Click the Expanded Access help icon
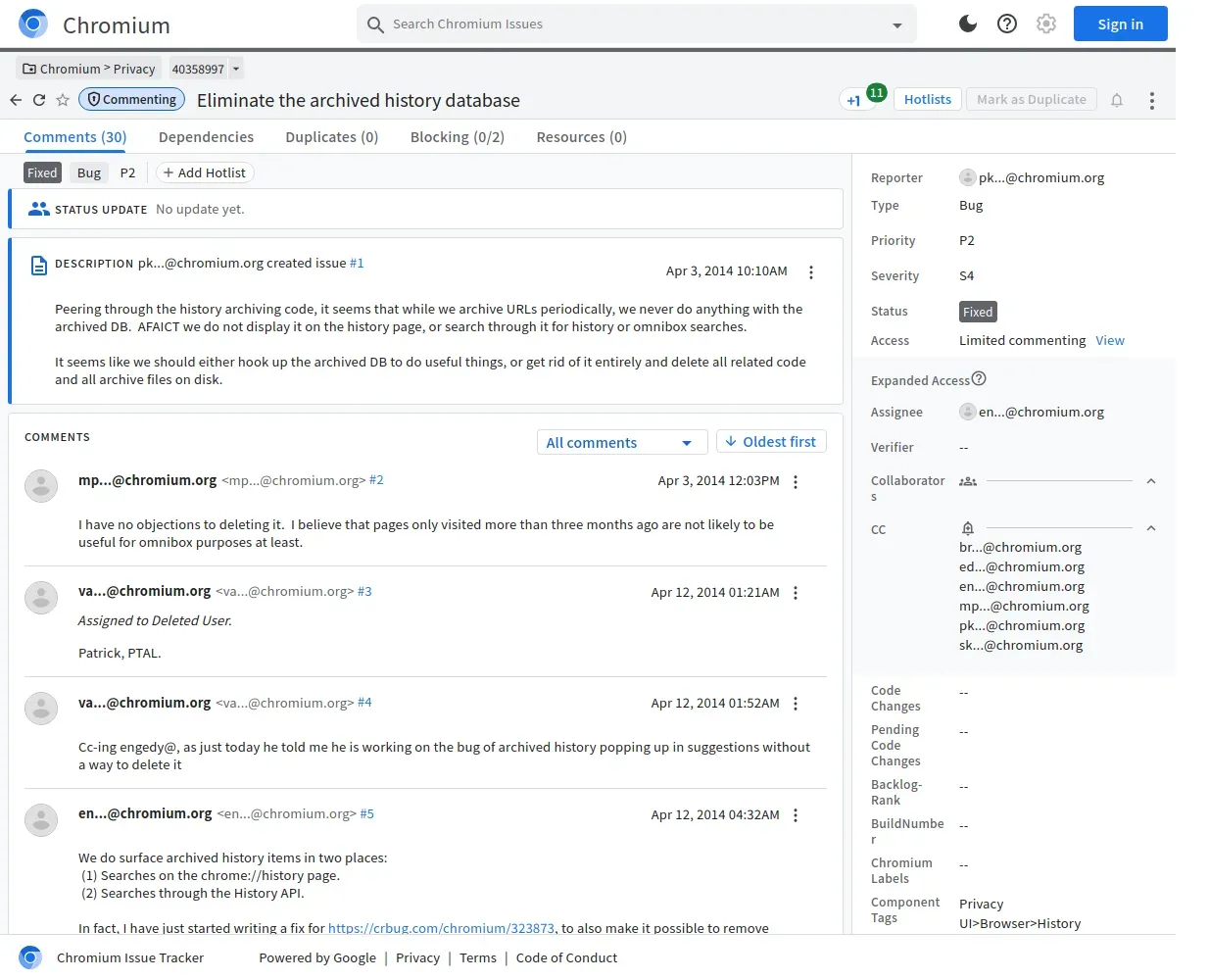Viewport: 1209px width, 980px height. pos(979,378)
